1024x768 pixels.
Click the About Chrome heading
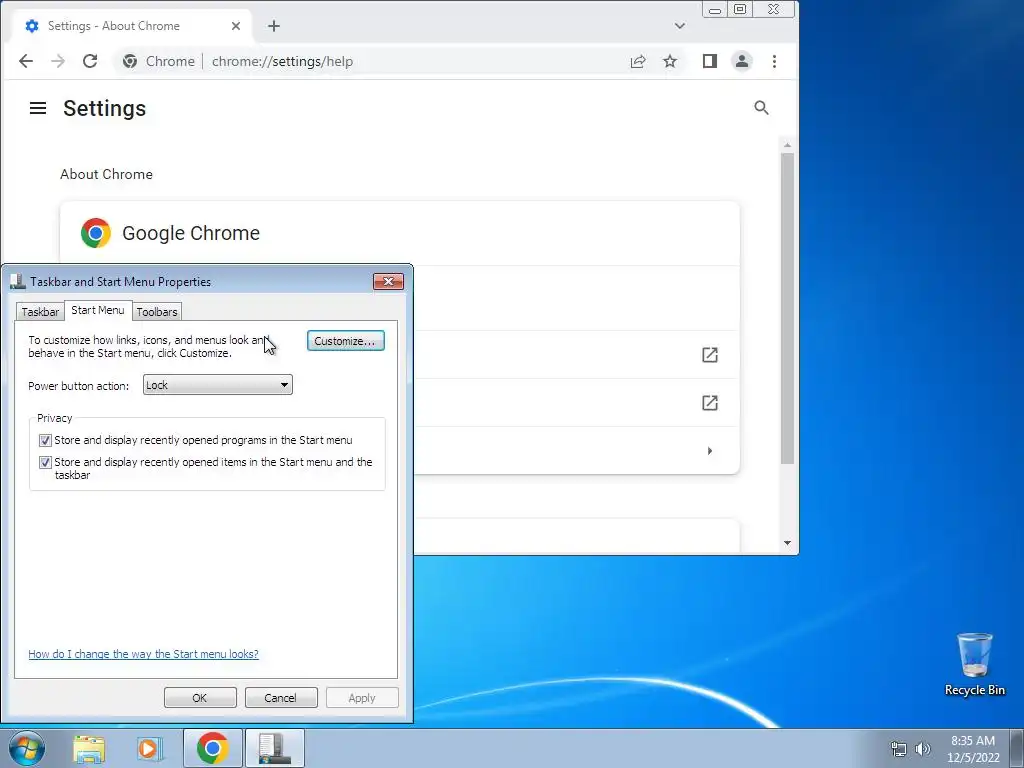click(x=106, y=174)
